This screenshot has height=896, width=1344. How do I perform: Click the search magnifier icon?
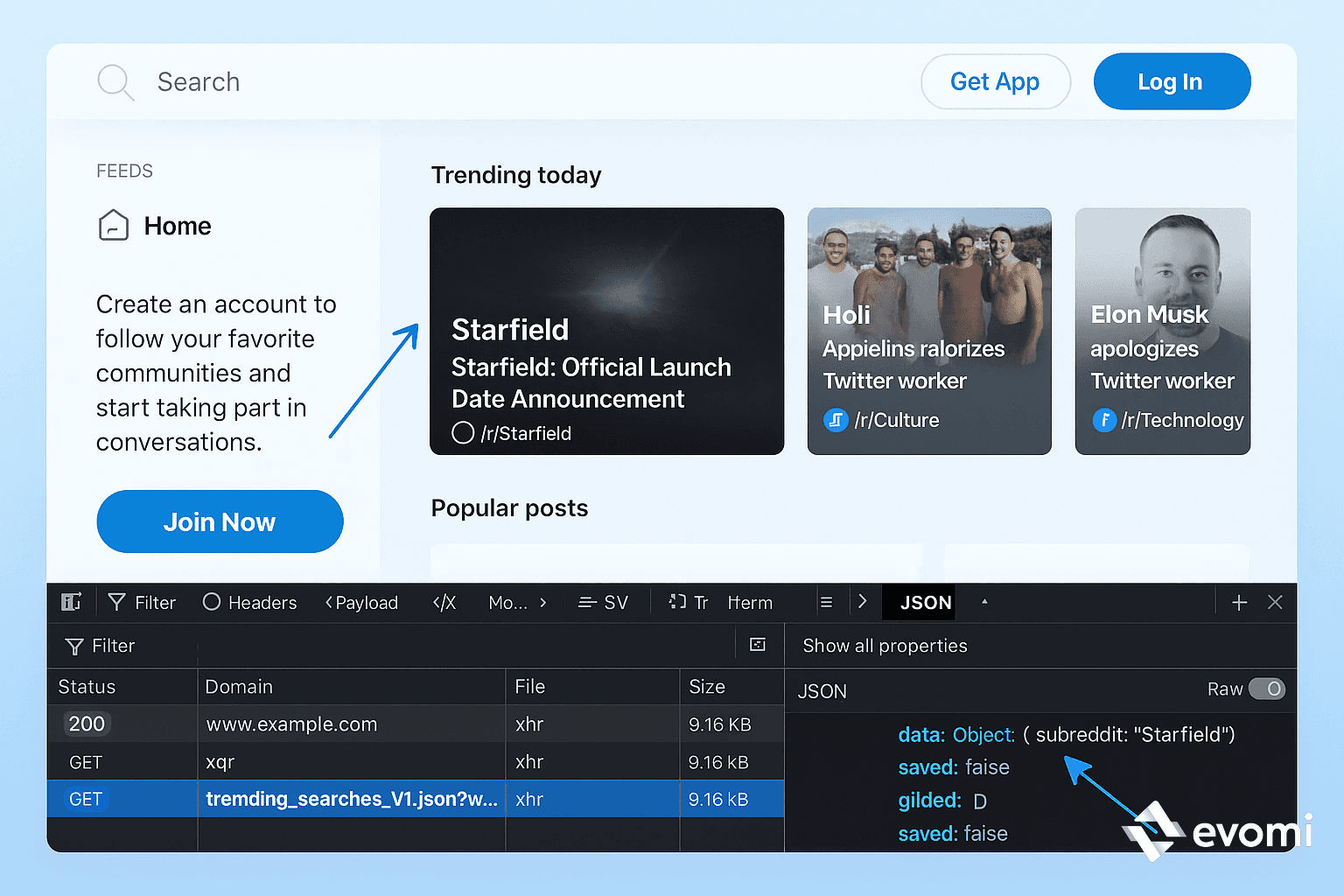point(115,82)
